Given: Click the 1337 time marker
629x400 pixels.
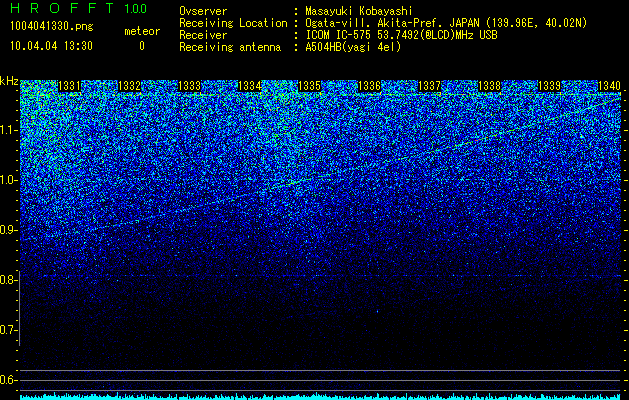Looking at the screenshot, I should coord(429,86).
